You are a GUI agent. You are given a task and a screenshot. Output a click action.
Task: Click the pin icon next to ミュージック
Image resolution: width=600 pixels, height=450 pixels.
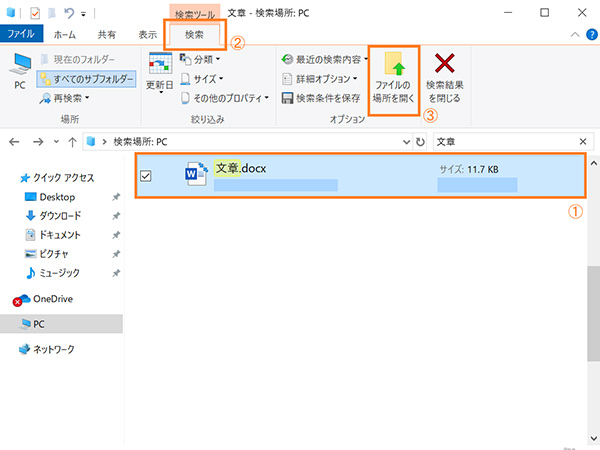[116, 273]
